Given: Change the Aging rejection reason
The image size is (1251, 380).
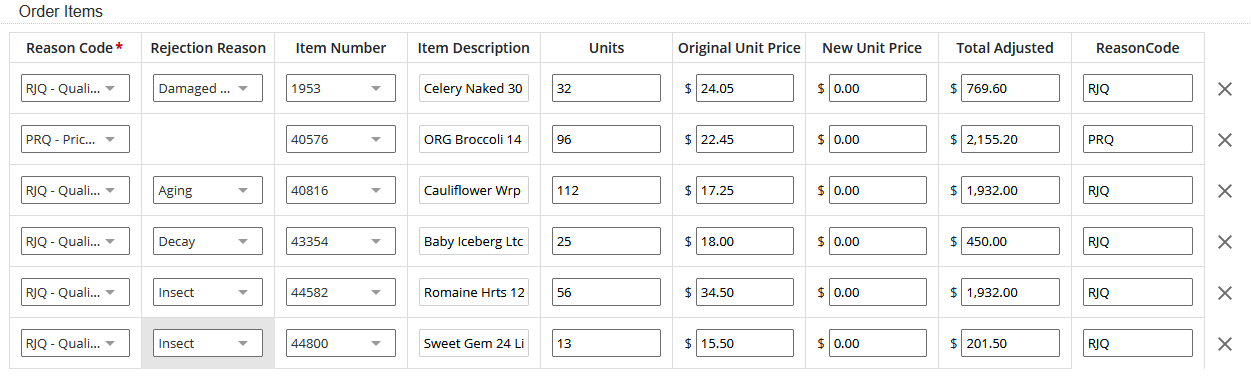Looking at the screenshot, I should (208, 190).
